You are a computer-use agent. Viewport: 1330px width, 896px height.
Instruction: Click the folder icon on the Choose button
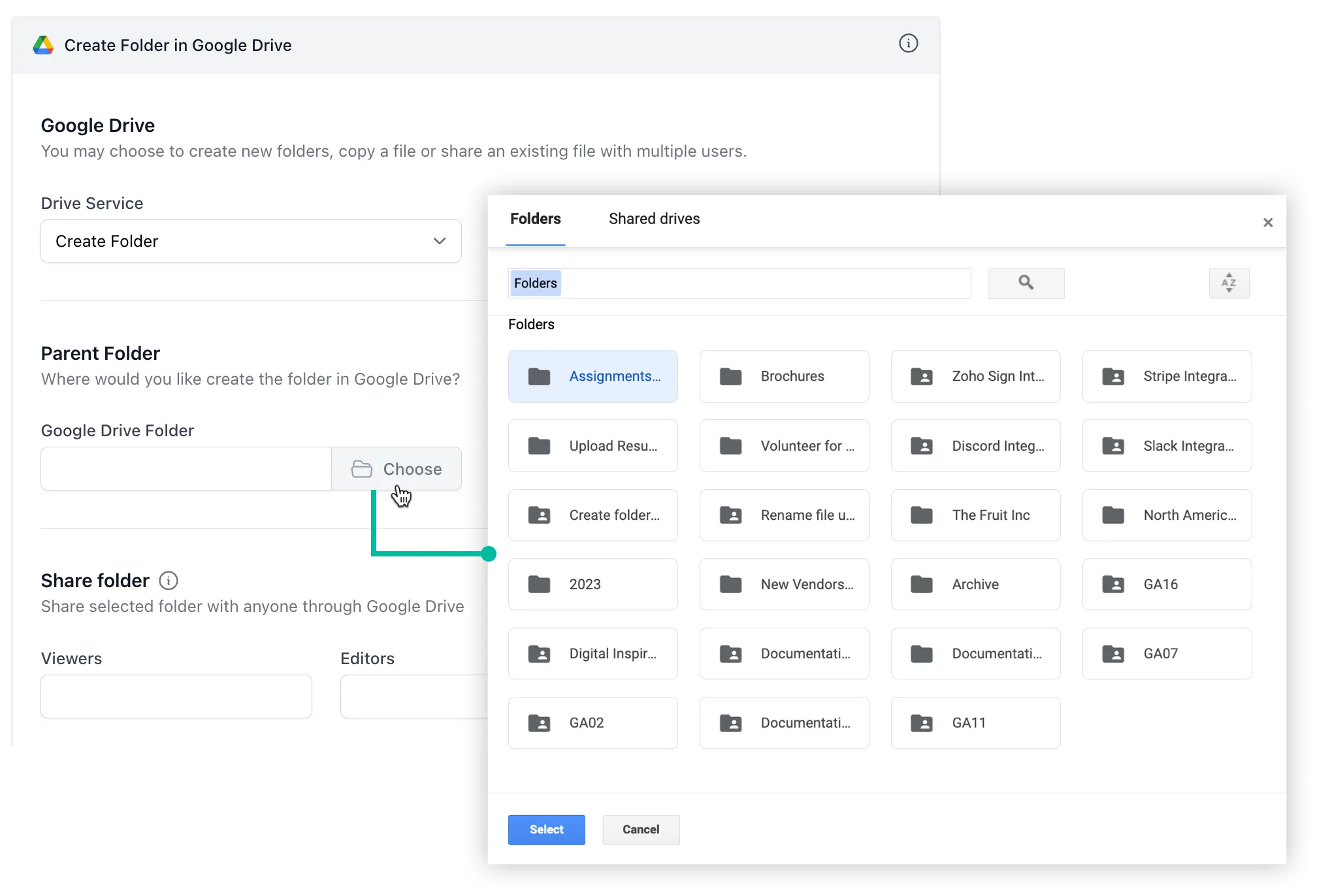click(363, 469)
